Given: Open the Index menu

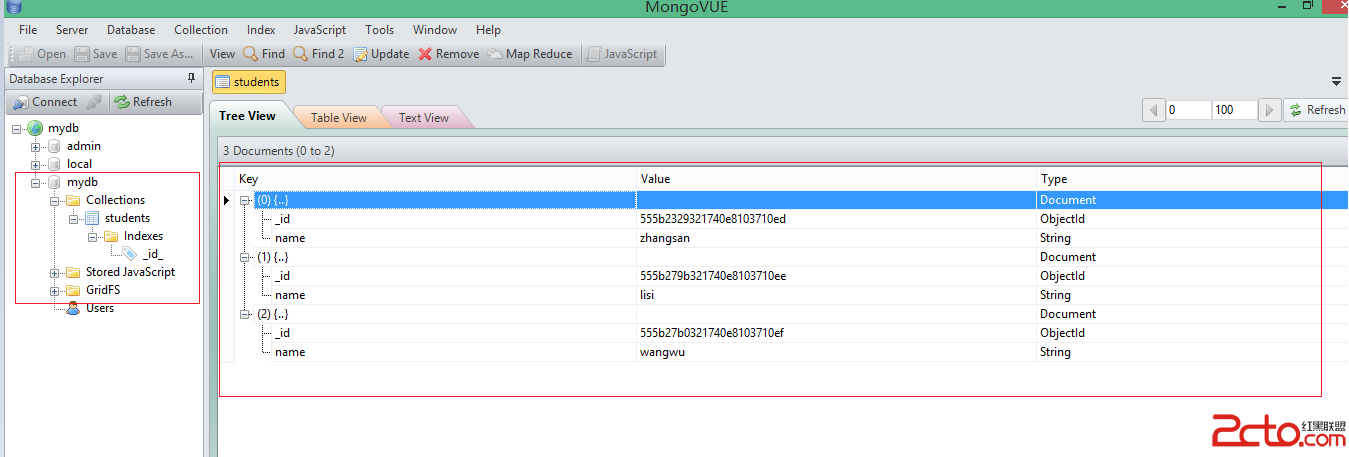Looking at the screenshot, I should (x=261, y=30).
